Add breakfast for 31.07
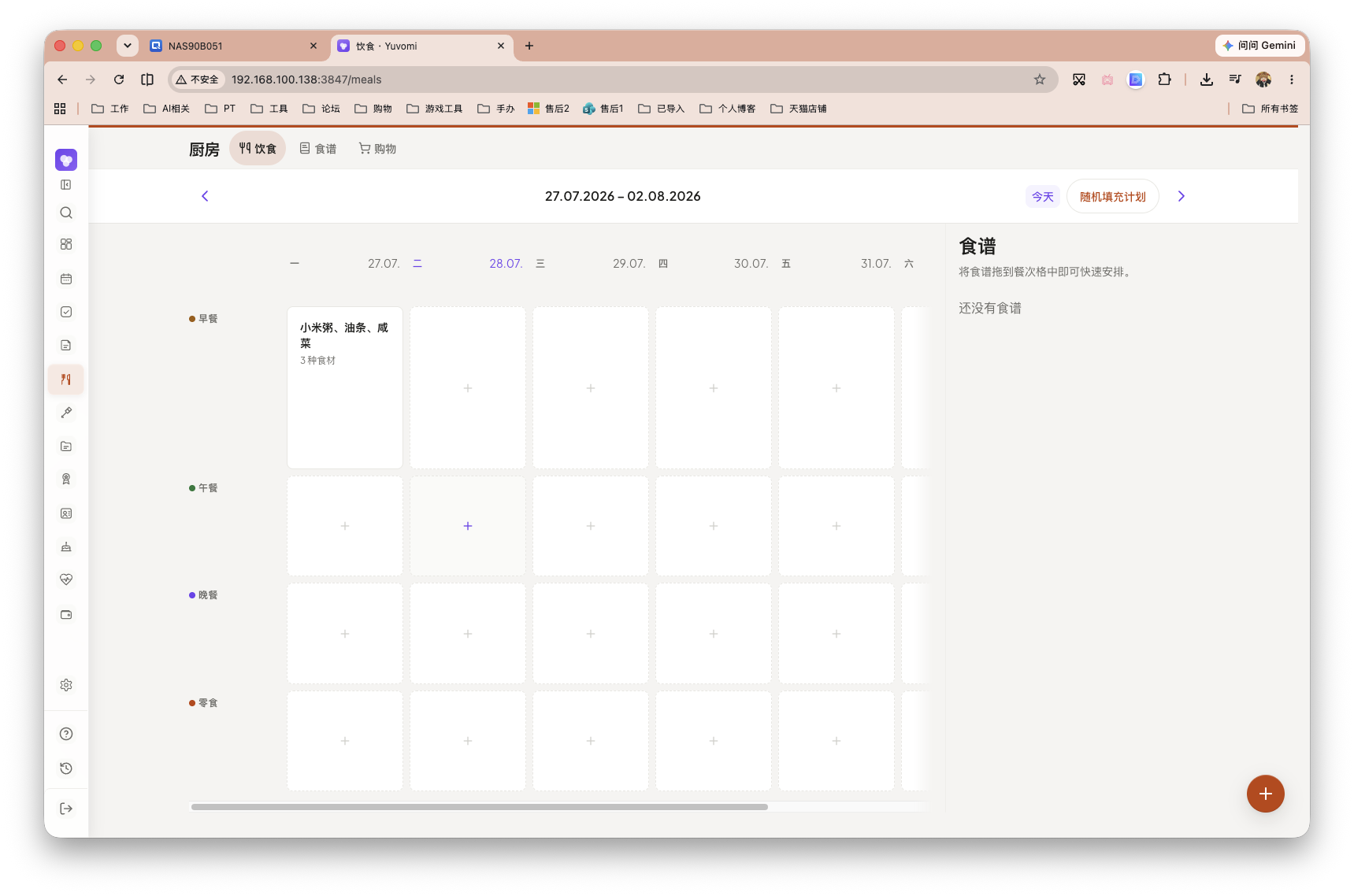 point(837,388)
